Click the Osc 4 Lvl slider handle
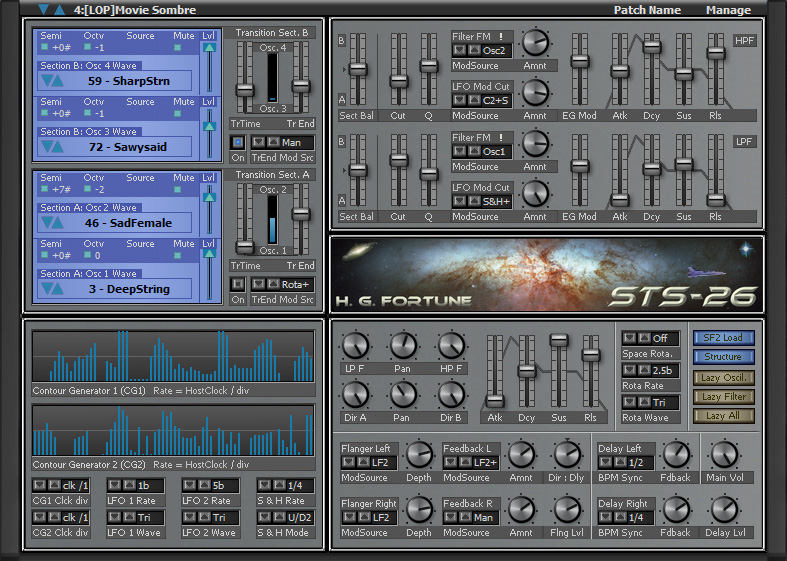This screenshot has width=787, height=561. coord(209,48)
